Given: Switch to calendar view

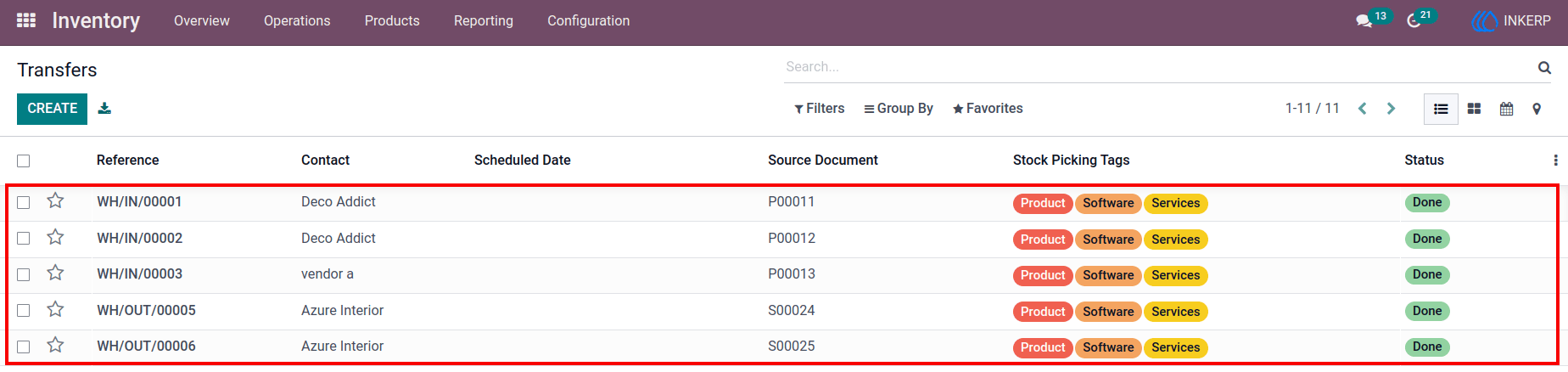Looking at the screenshot, I should click(x=1506, y=109).
